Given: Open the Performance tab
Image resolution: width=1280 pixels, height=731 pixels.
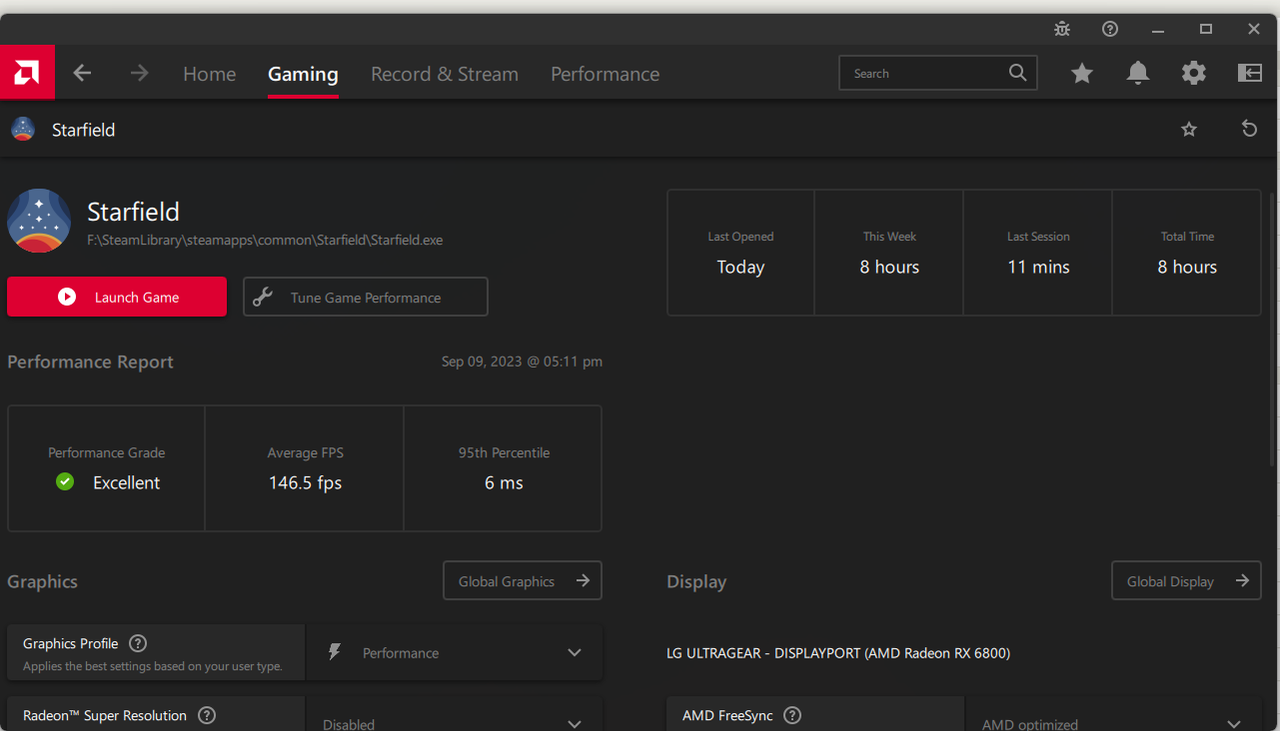Looking at the screenshot, I should (605, 74).
